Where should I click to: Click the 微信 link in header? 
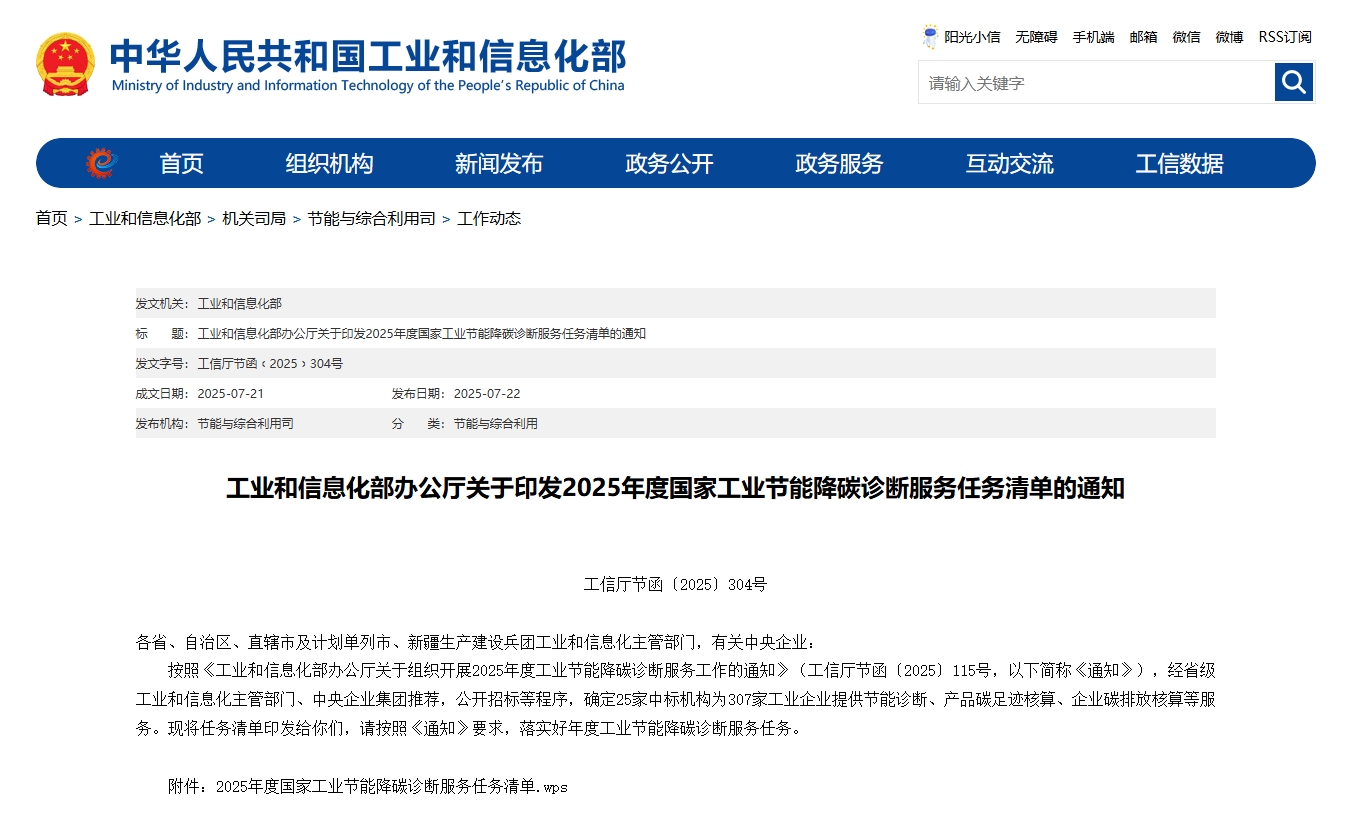coord(1186,37)
